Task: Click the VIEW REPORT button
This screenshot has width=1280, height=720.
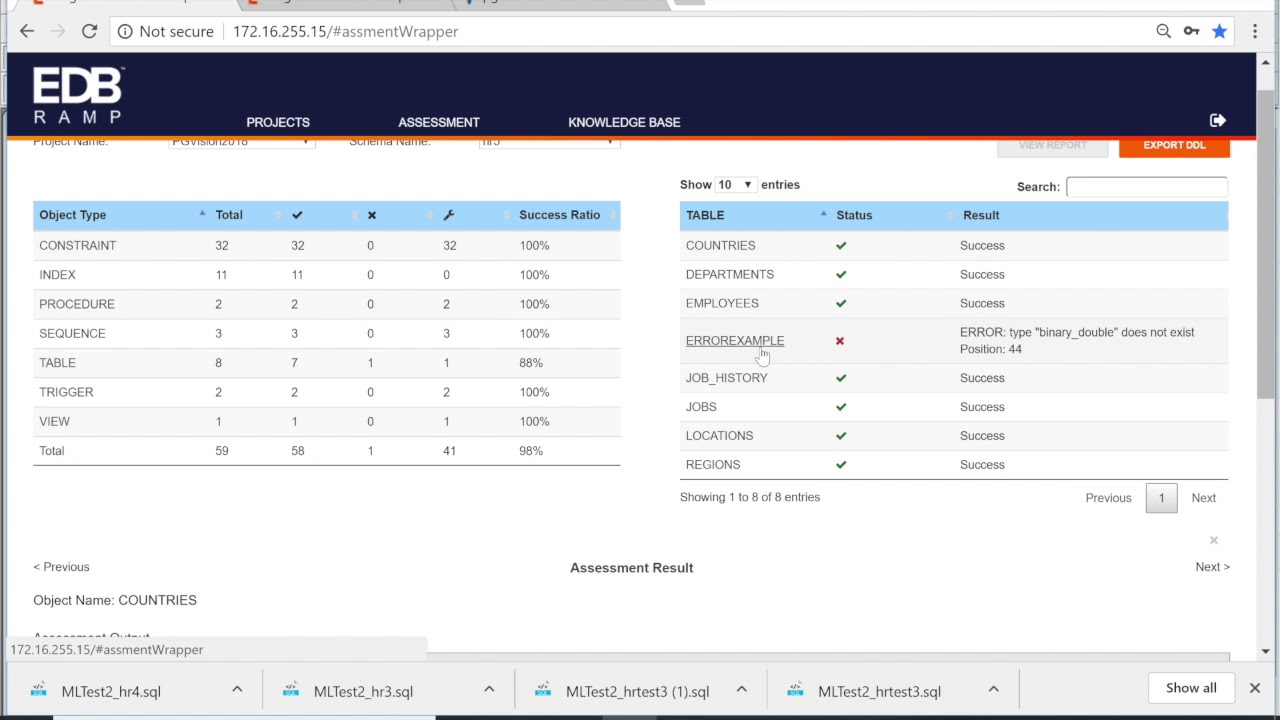Action: 1052,146
